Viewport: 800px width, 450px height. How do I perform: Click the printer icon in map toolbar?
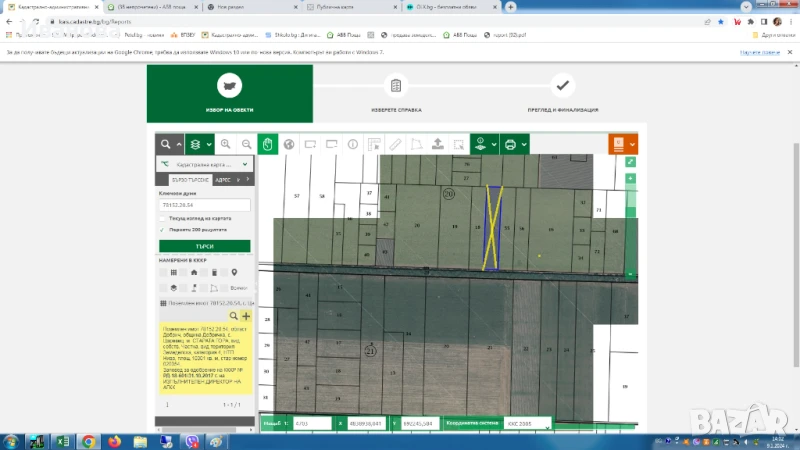[x=510, y=144]
